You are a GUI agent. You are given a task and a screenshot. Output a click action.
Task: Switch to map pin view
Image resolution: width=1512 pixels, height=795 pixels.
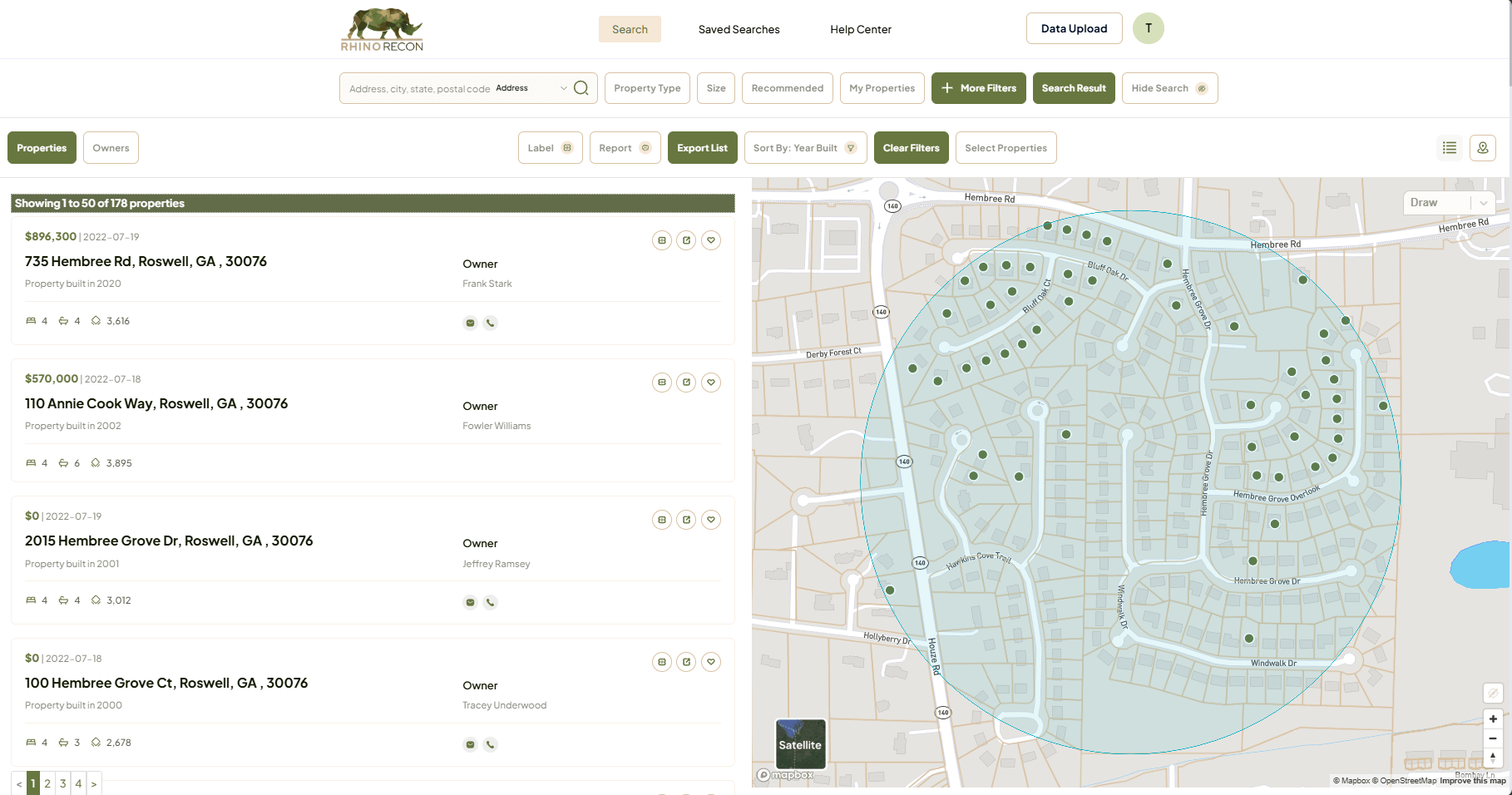1483,148
